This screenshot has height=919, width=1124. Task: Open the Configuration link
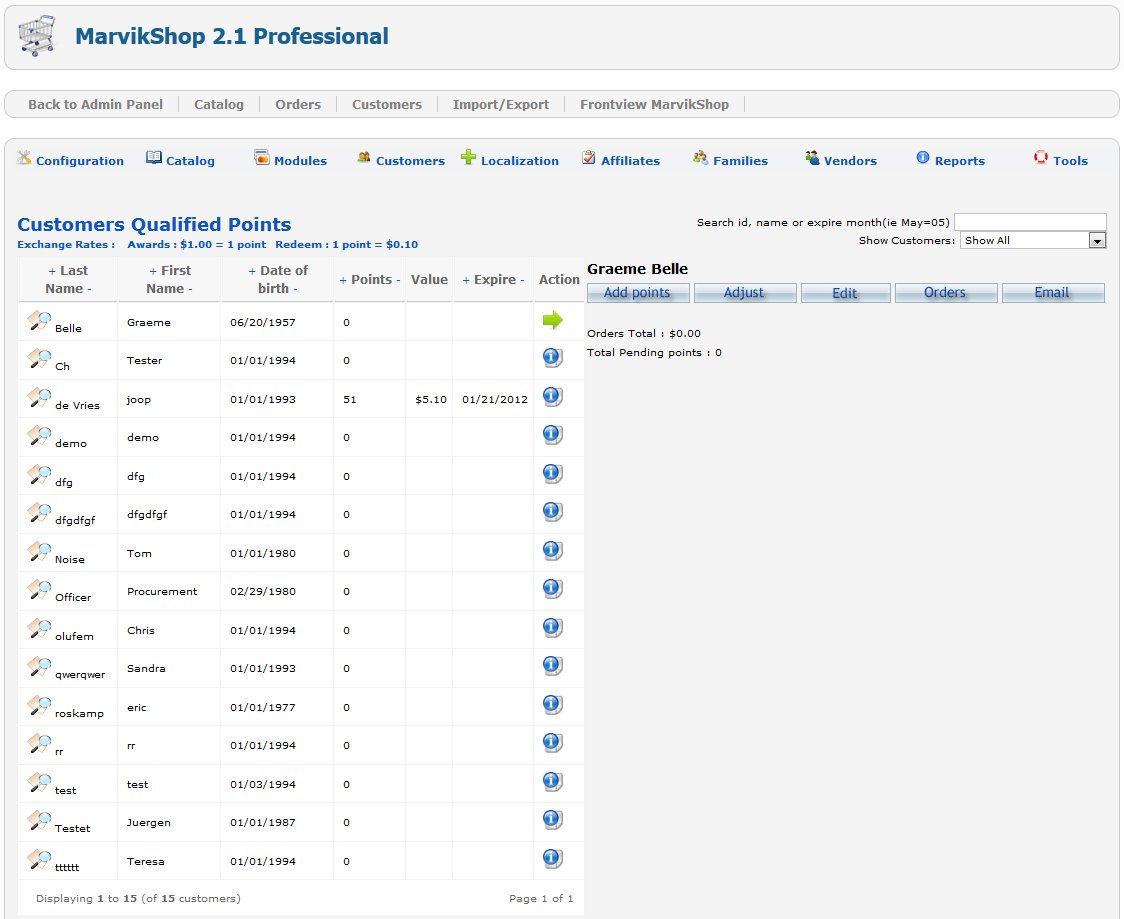coord(80,161)
